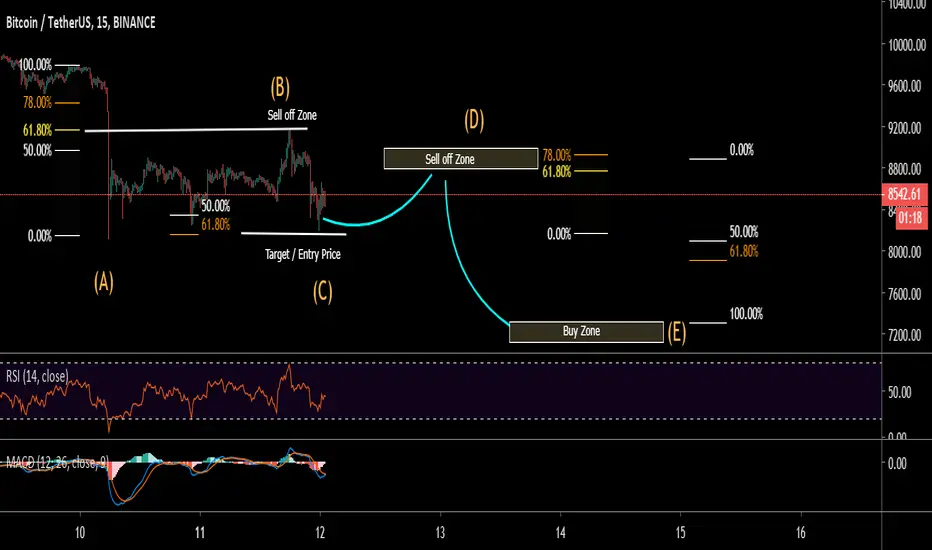The height and width of the screenshot is (550, 932).
Task: Click the 9600.00 price axis label
Action: (x=906, y=86)
